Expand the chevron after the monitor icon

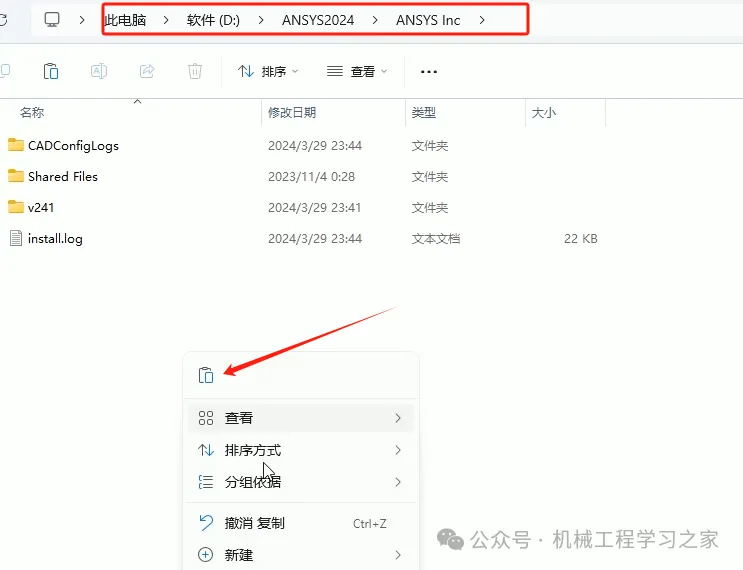pos(82,20)
